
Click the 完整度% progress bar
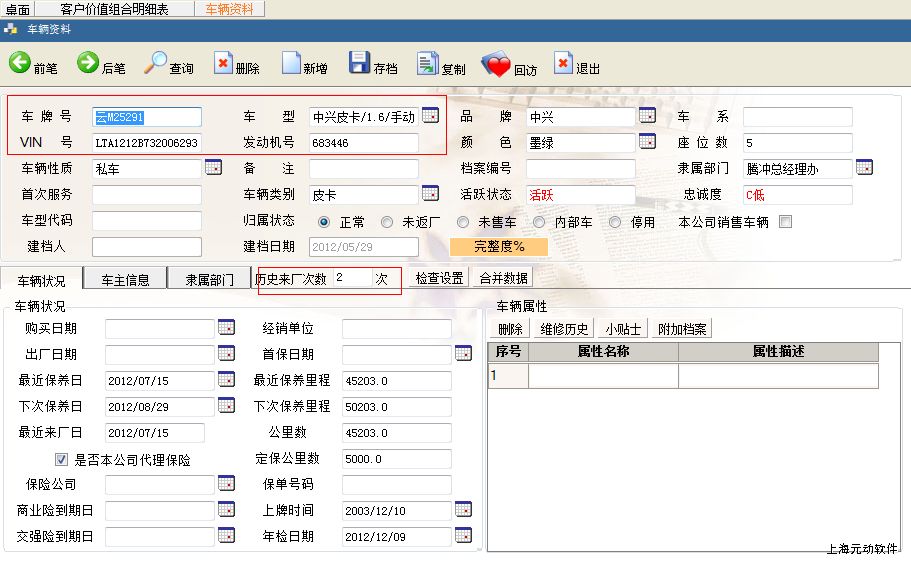[500, 246]
